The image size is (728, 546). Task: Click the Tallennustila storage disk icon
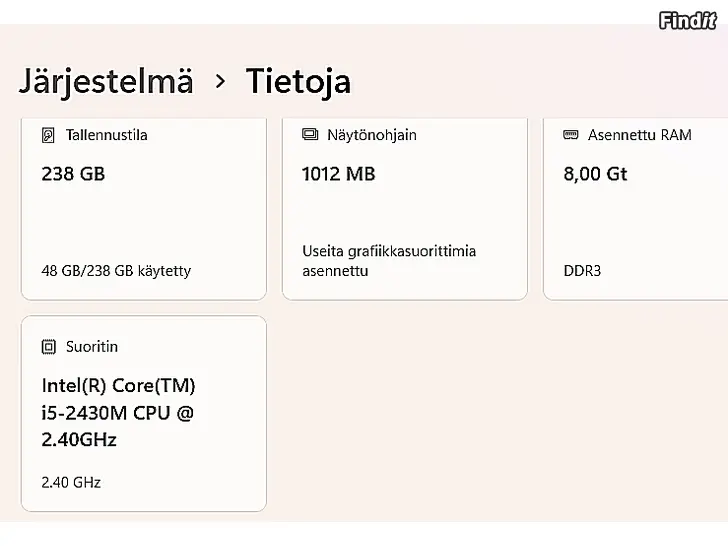(48, 135)
